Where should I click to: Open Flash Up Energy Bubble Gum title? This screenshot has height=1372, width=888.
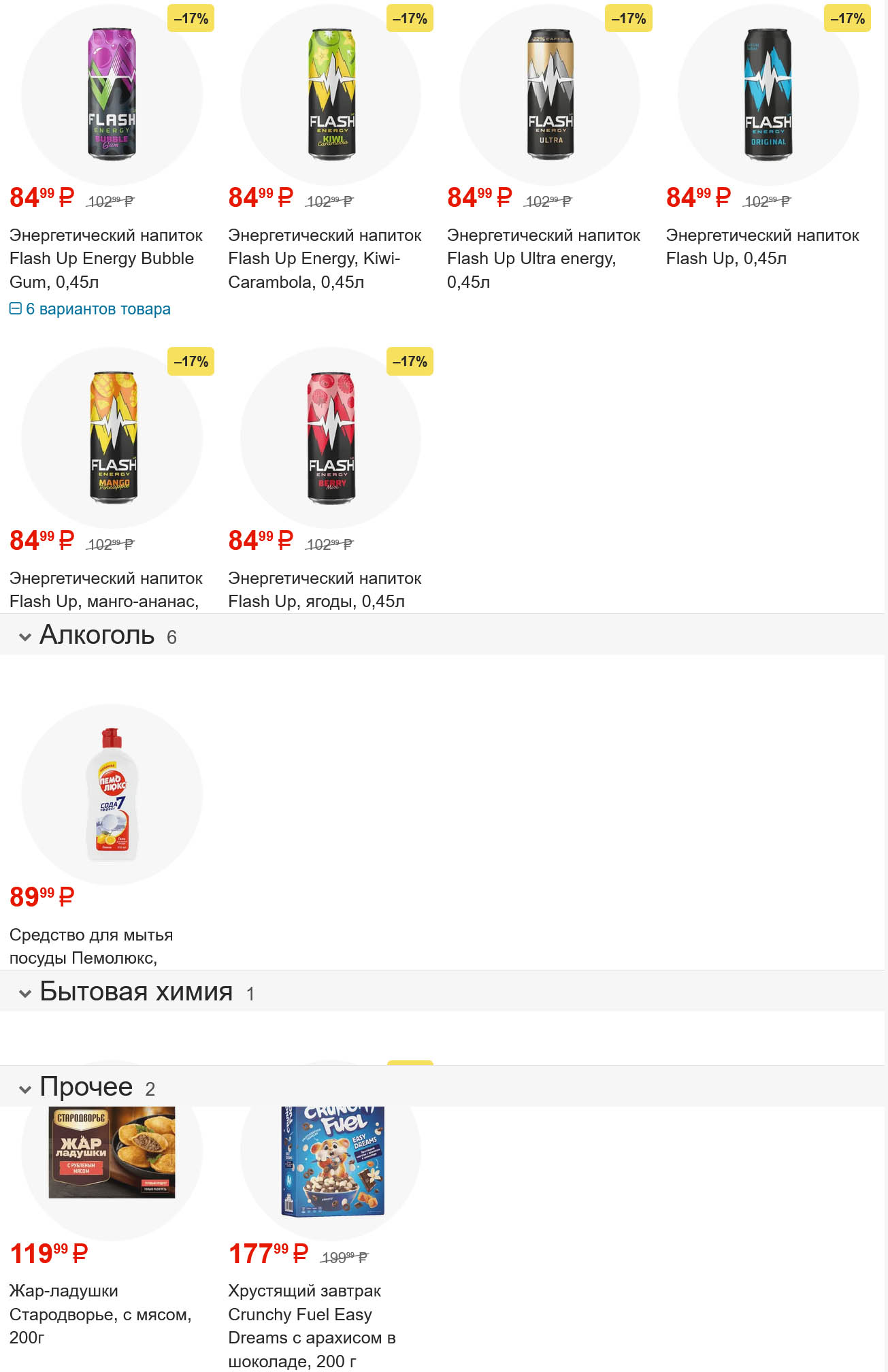click(105, 259)
